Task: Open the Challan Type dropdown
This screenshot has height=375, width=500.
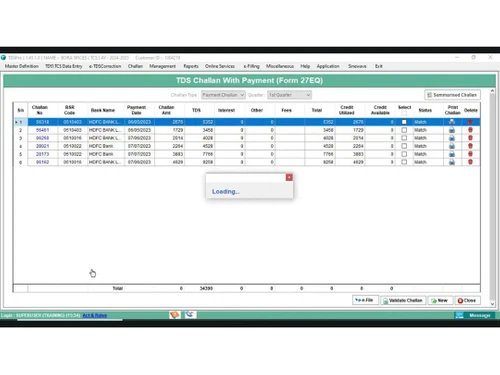Action: [x=223, y=95]
